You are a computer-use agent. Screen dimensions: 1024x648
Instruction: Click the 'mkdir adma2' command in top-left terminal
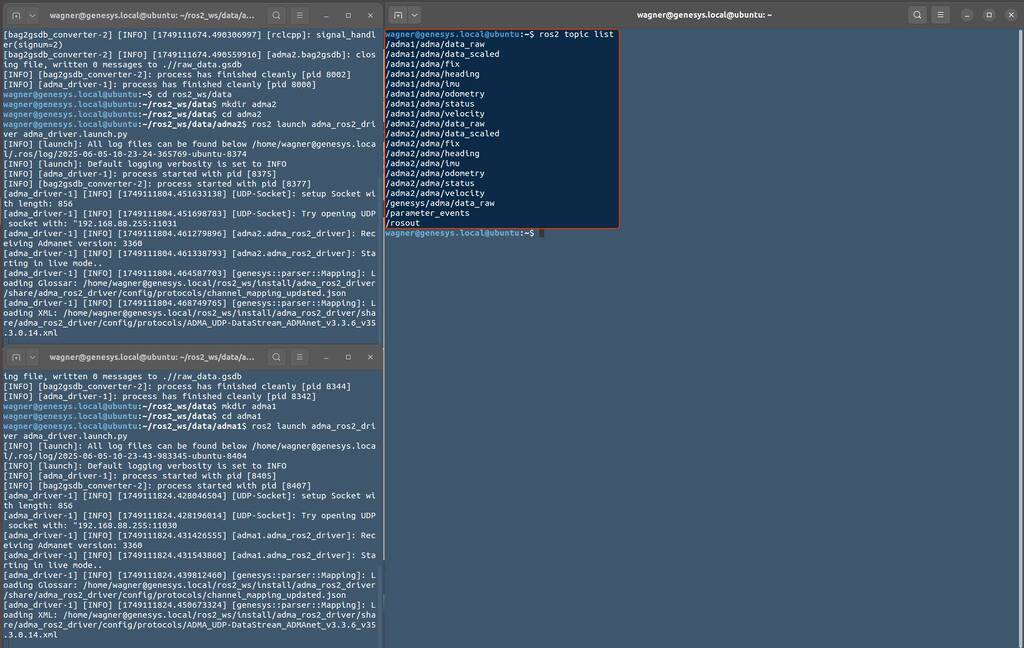pyautogui.click(x=249, y=104)
